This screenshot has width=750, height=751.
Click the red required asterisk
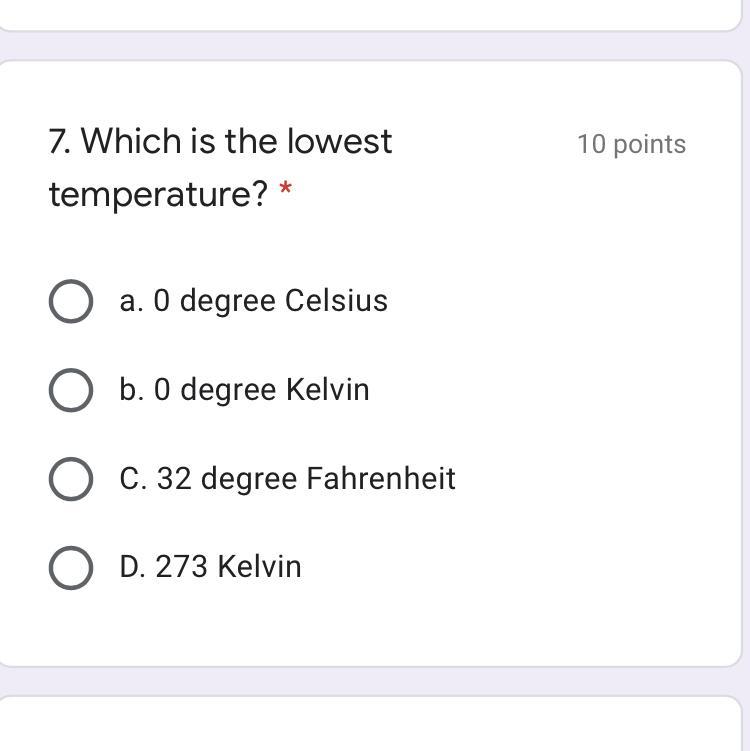pyautogui.click(x=286, y=190)
